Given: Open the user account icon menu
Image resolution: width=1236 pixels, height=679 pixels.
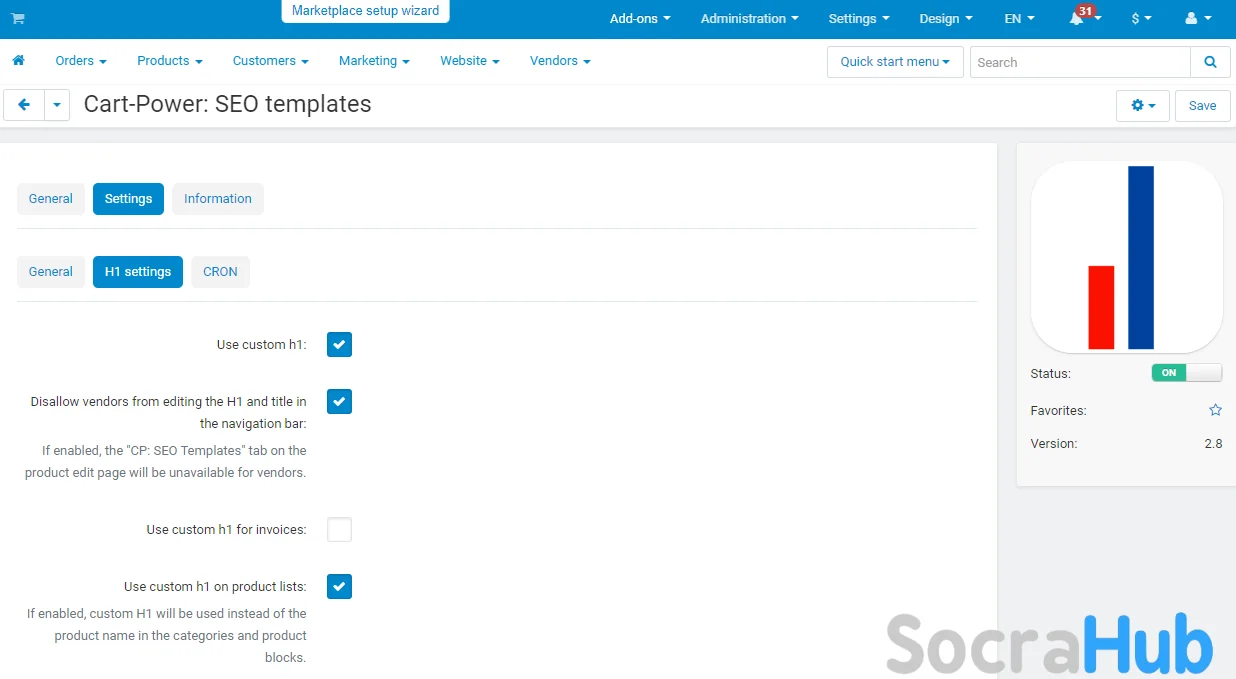Looking at the screenshot, I should (x=1198, y=19).
